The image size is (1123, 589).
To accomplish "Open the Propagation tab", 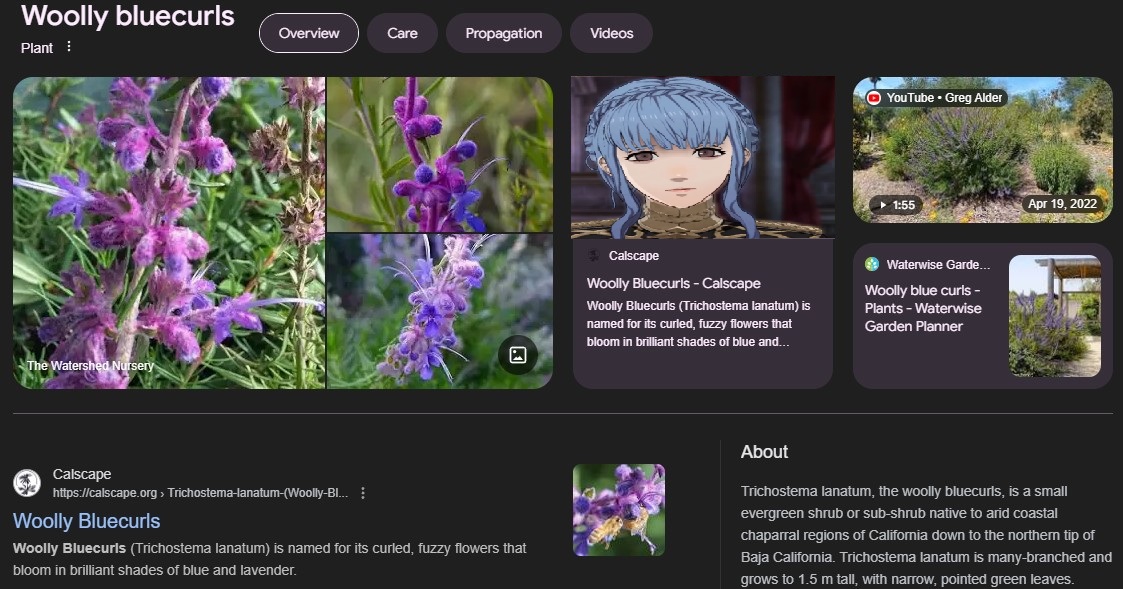I will coord(503,33).
